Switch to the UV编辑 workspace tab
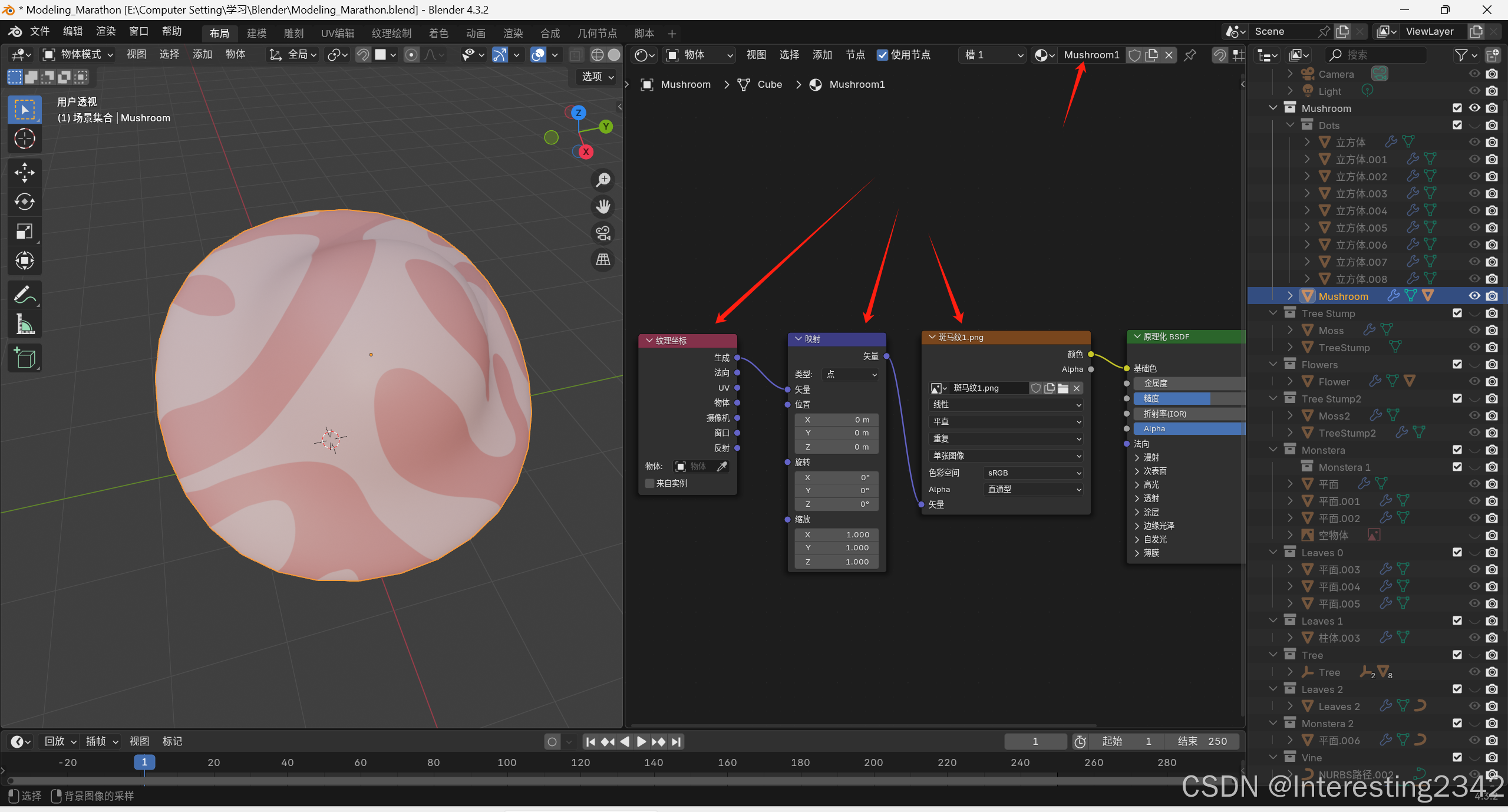Screen dimensions: 1508x812 click(x=337, y=34)
